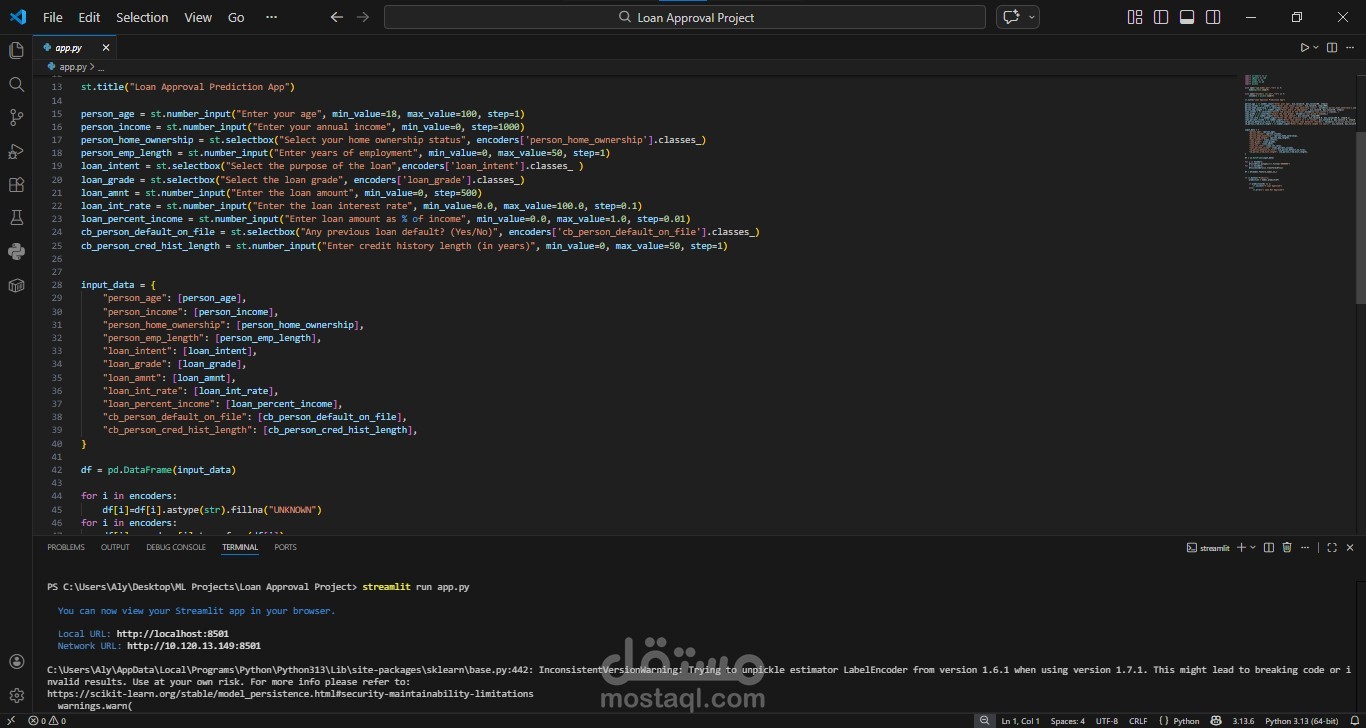Open the scikit-learn model persistence link

point(290,693)
